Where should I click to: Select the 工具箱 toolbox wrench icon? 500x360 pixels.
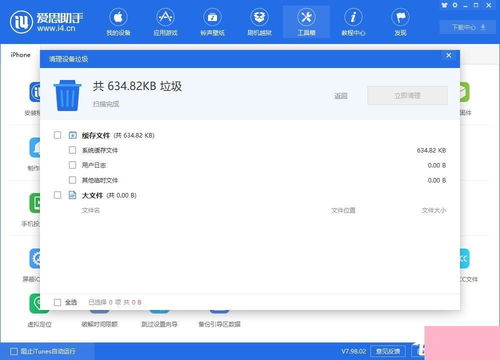tap(306, 17)
